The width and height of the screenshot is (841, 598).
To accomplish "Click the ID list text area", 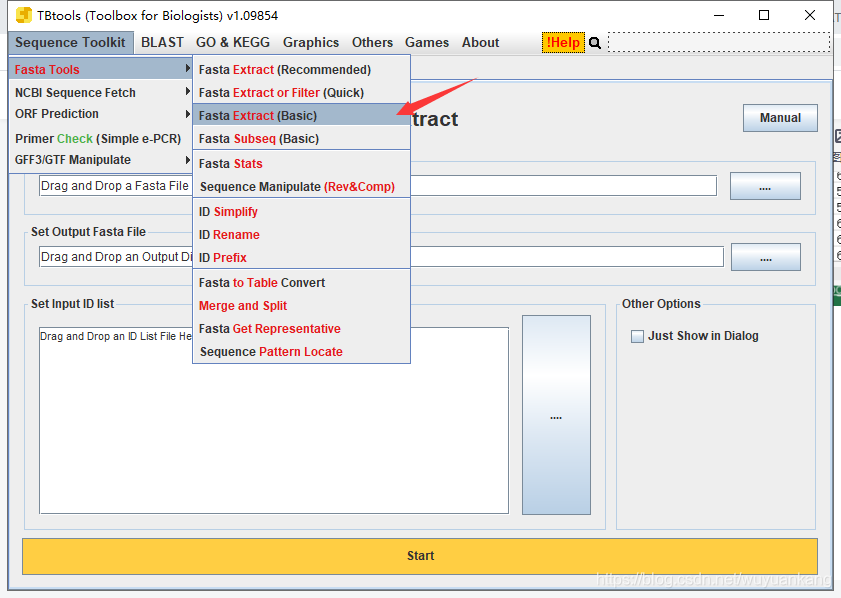I will (x=274, y=420).
